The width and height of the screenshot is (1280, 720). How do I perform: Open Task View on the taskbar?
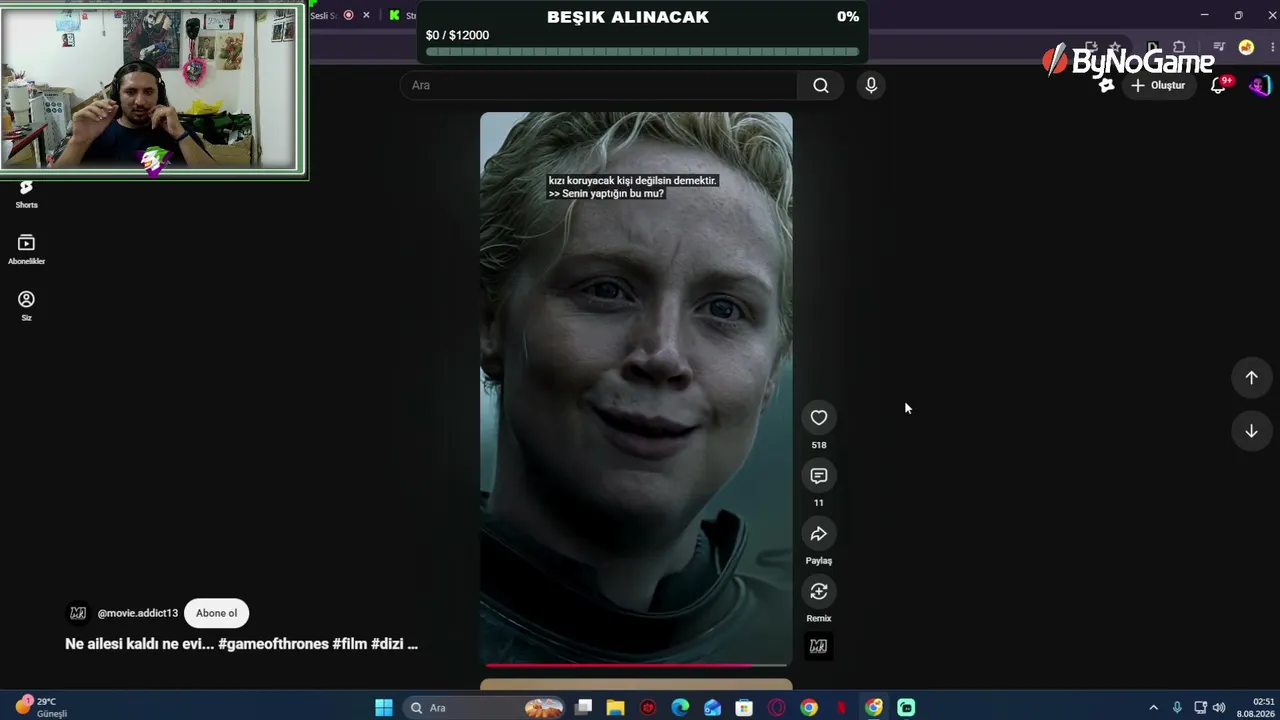584,708
